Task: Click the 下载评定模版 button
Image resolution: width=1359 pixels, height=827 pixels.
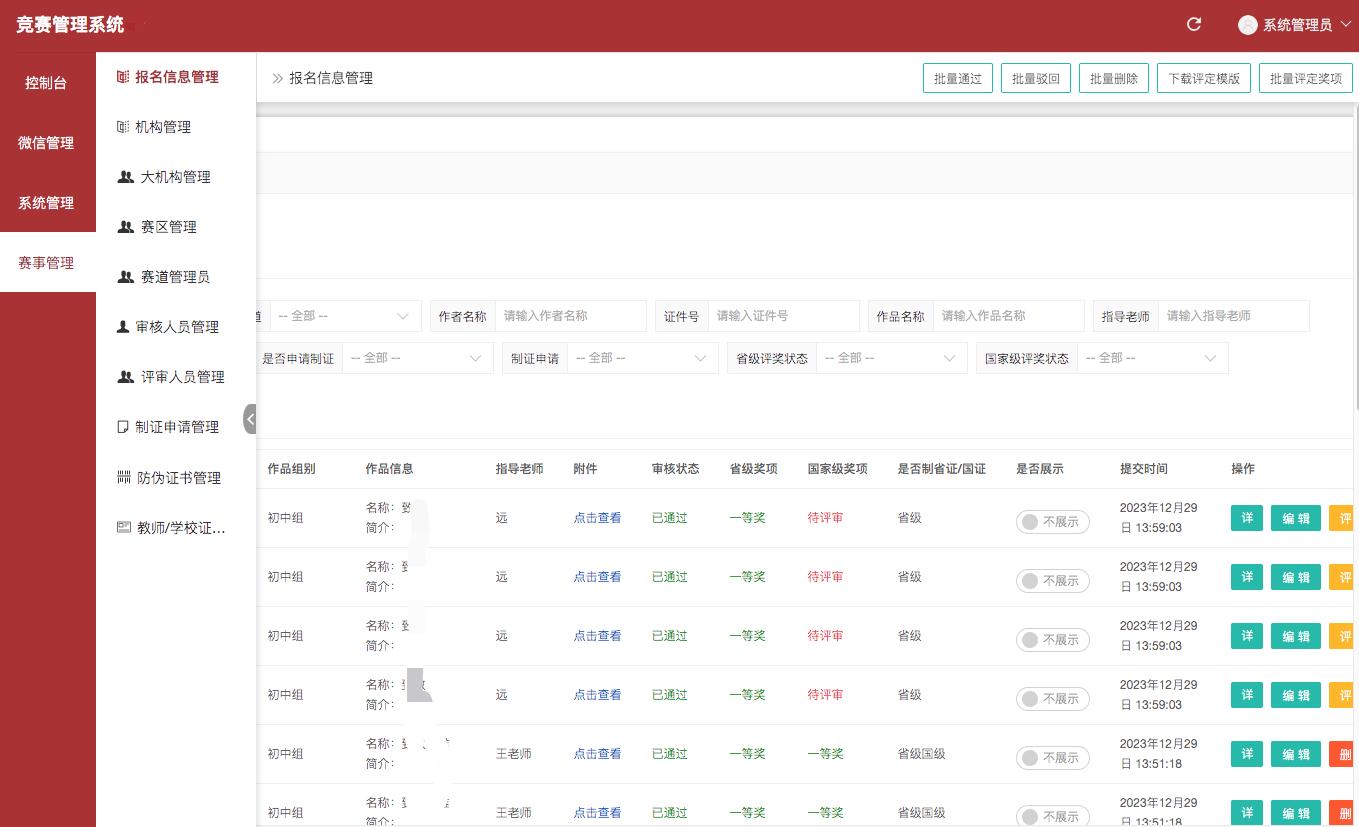Action: [x=1204, y=78]
